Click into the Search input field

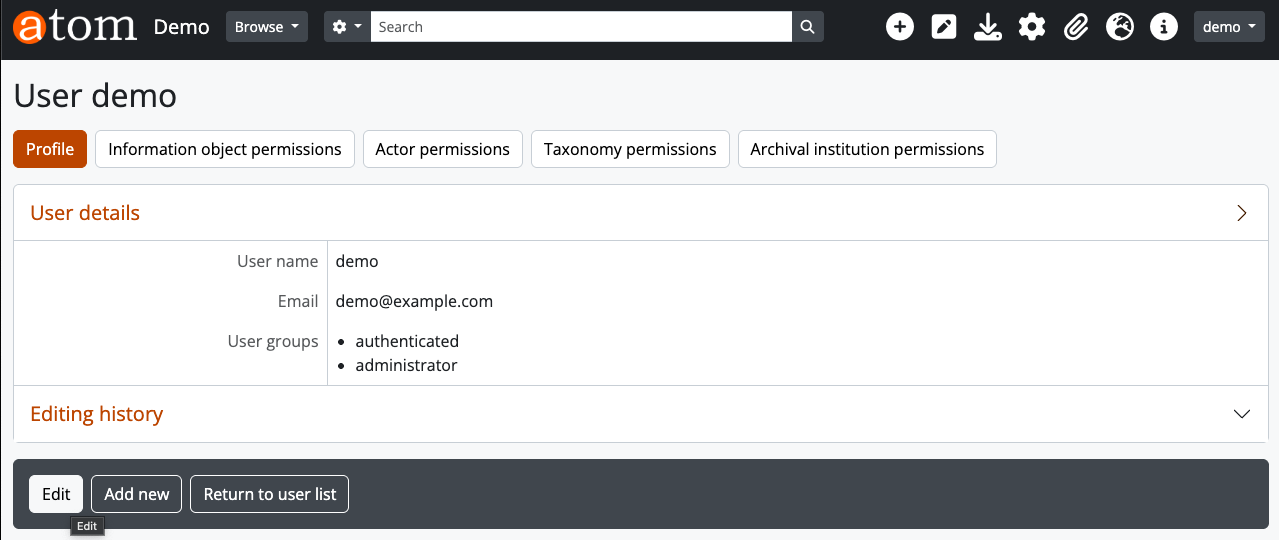(580, 27)
